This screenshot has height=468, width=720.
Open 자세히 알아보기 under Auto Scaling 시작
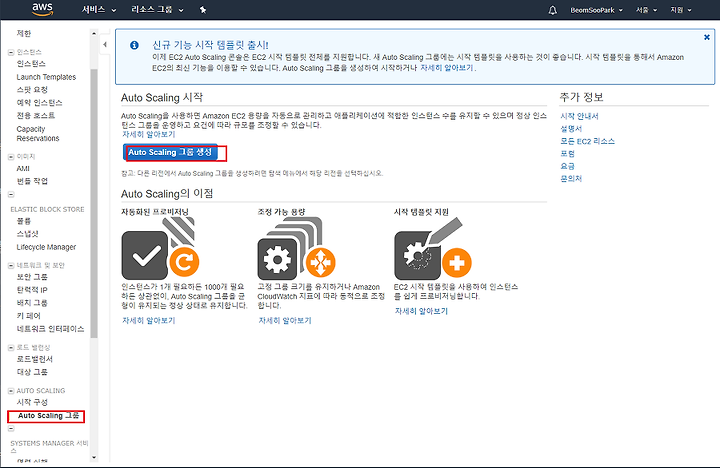pyautogui.click(x=148, y=134)
